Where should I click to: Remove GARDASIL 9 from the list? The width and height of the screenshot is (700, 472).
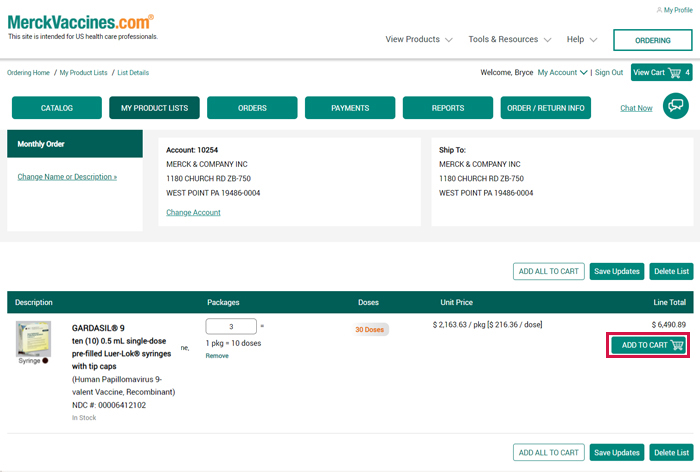217,356
